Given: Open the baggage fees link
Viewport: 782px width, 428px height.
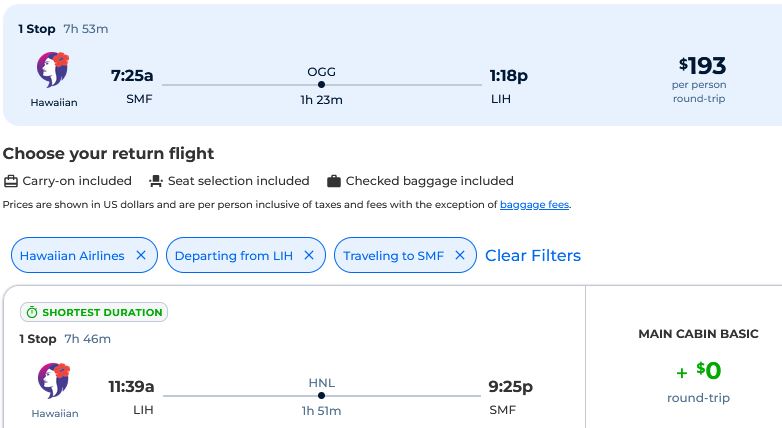Looking at the screenshot, I should click(534, 205).
